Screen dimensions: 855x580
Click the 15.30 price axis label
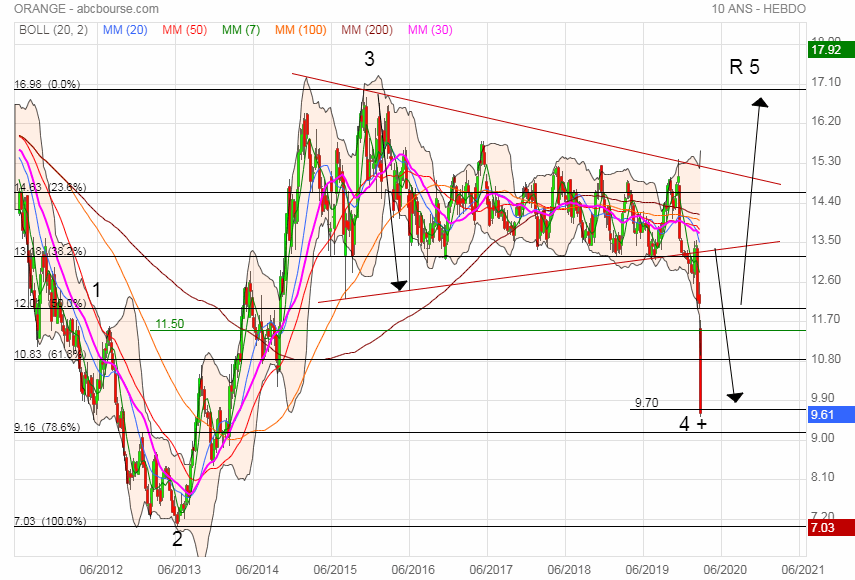[x=826, y=161]
